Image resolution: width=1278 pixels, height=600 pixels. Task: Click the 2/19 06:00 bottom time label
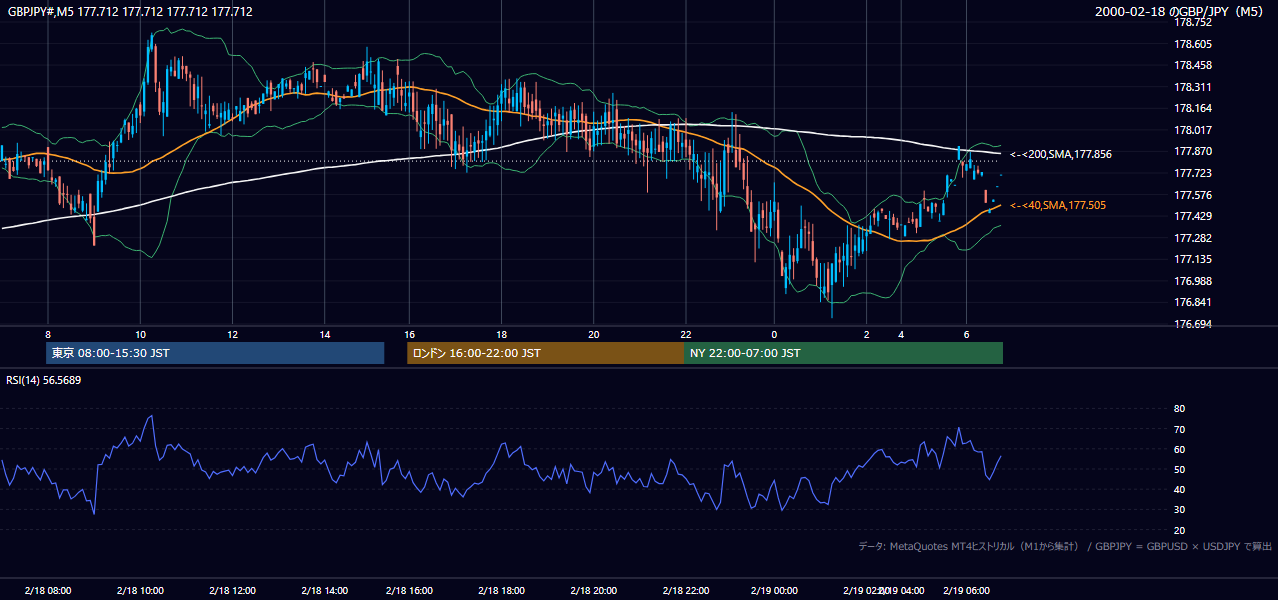coord(967,591)
